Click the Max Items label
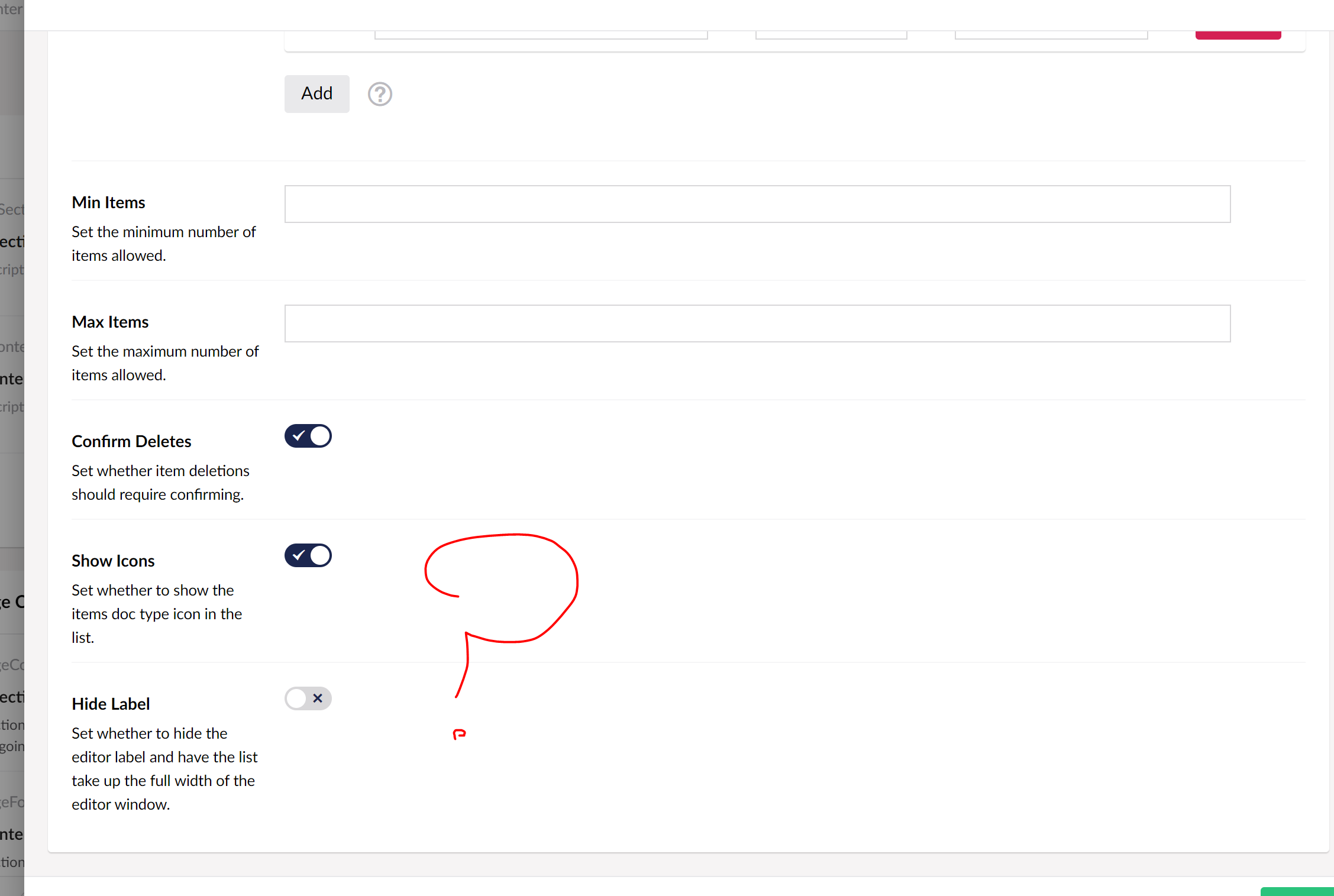This screenshot has height=896, width=1334. [x=110, y=322]
